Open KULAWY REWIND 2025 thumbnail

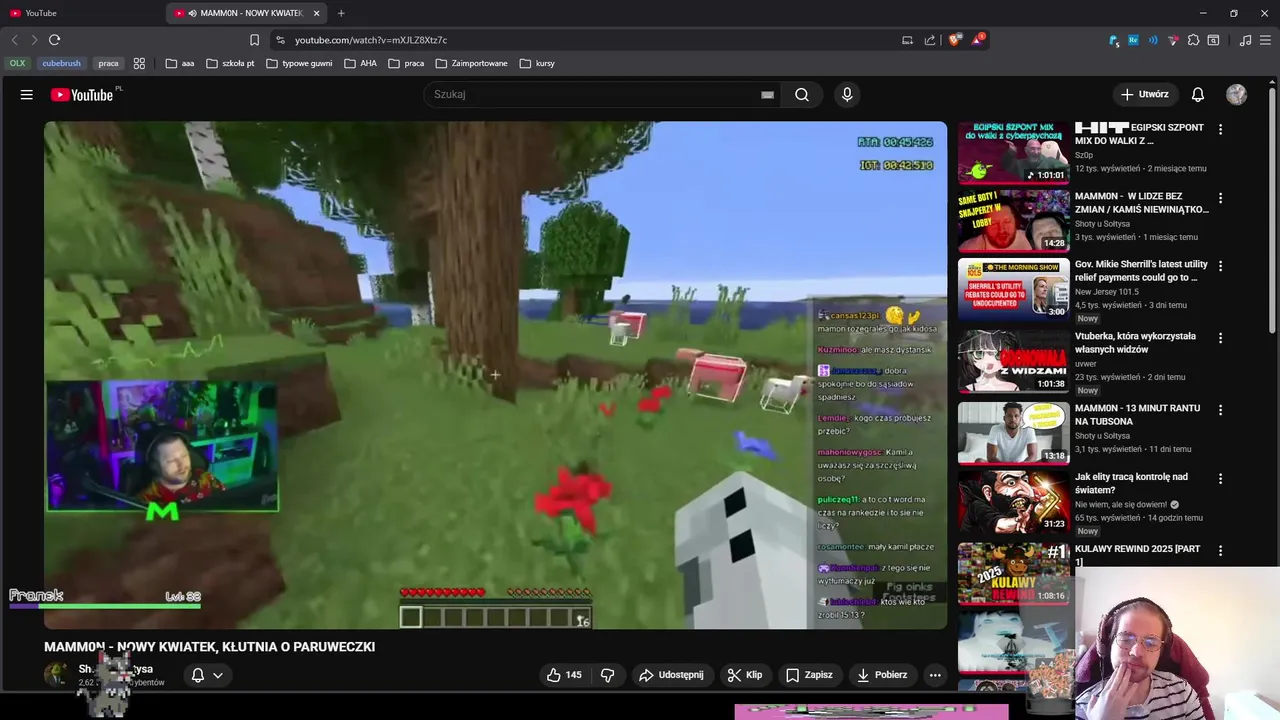click(1013, 573)
